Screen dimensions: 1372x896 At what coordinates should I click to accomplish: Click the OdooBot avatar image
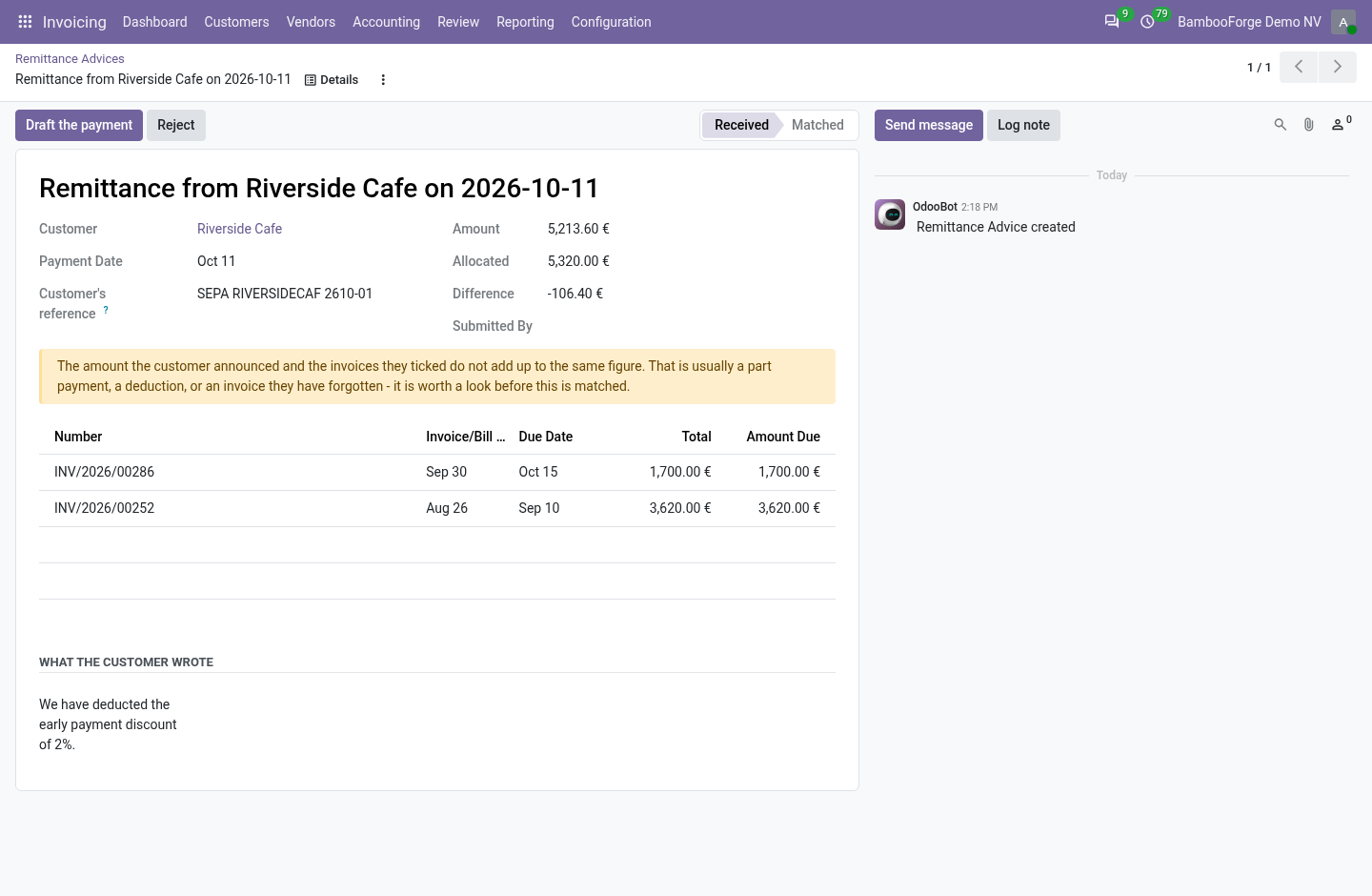890,214
